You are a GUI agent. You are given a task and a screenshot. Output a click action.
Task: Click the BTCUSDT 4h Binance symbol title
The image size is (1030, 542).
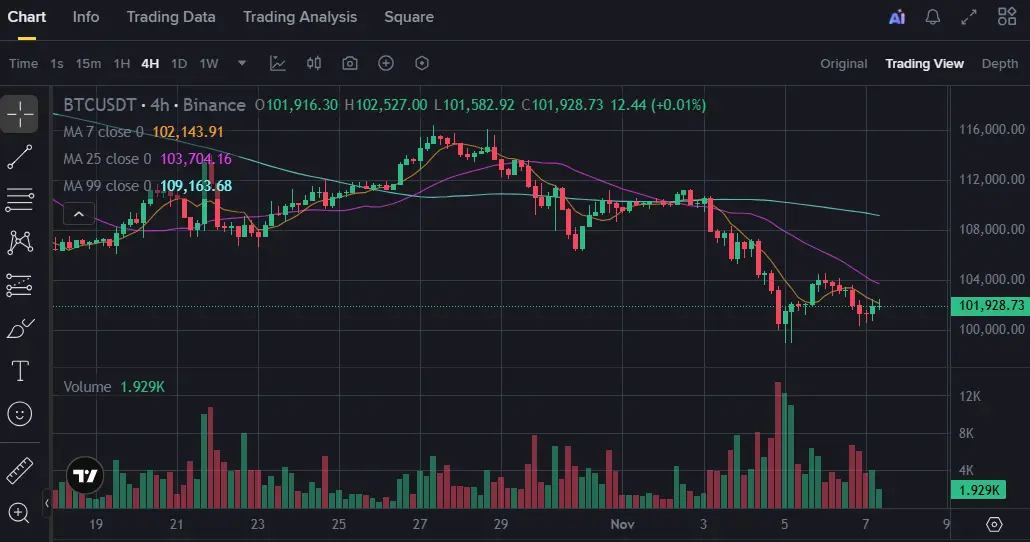click(154, 105)
